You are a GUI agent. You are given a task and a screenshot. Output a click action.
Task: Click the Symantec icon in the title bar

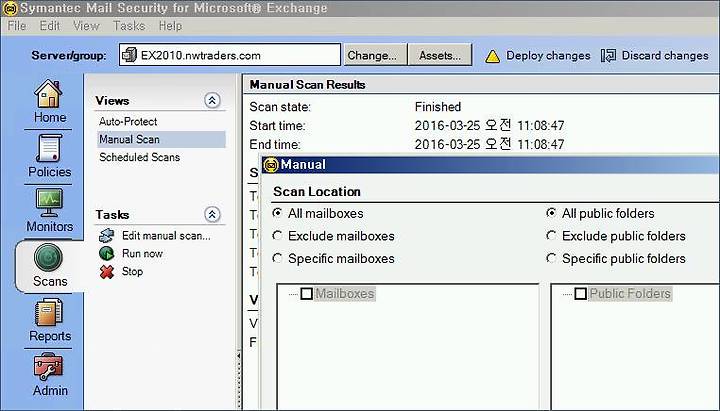click(10, 8)
